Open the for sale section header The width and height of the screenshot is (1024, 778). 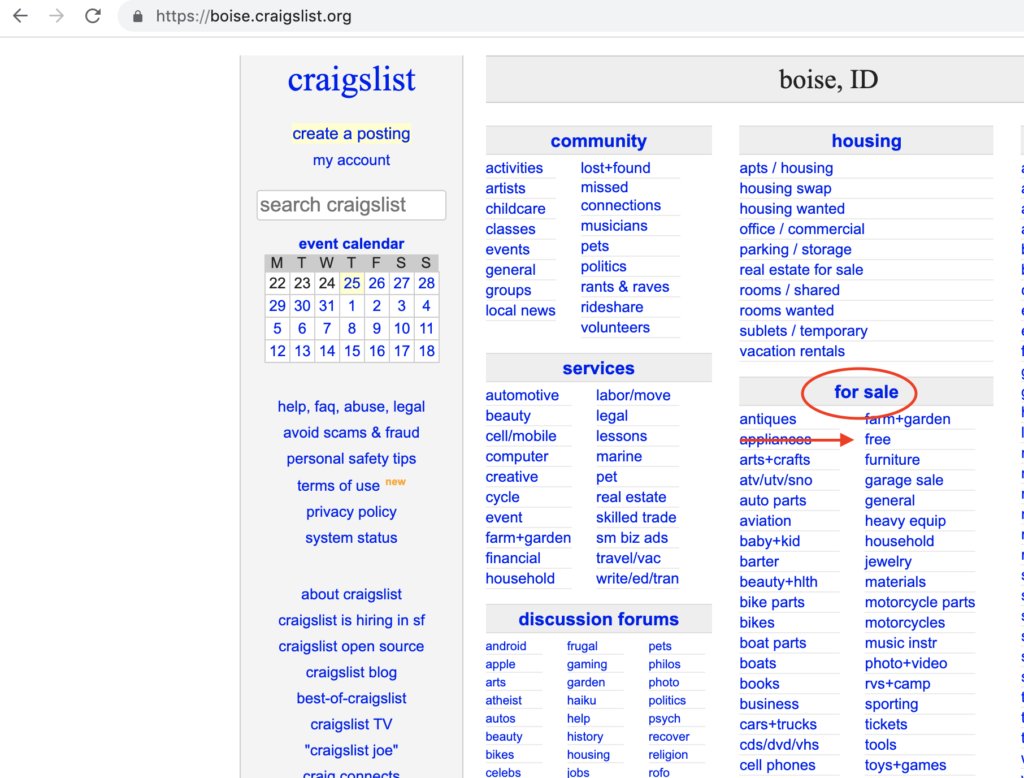[x=866, y=392]
